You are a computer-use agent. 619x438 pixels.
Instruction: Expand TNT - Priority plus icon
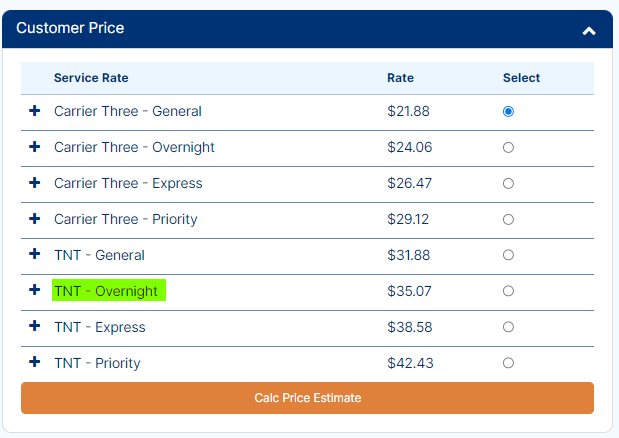click(35, 362)
